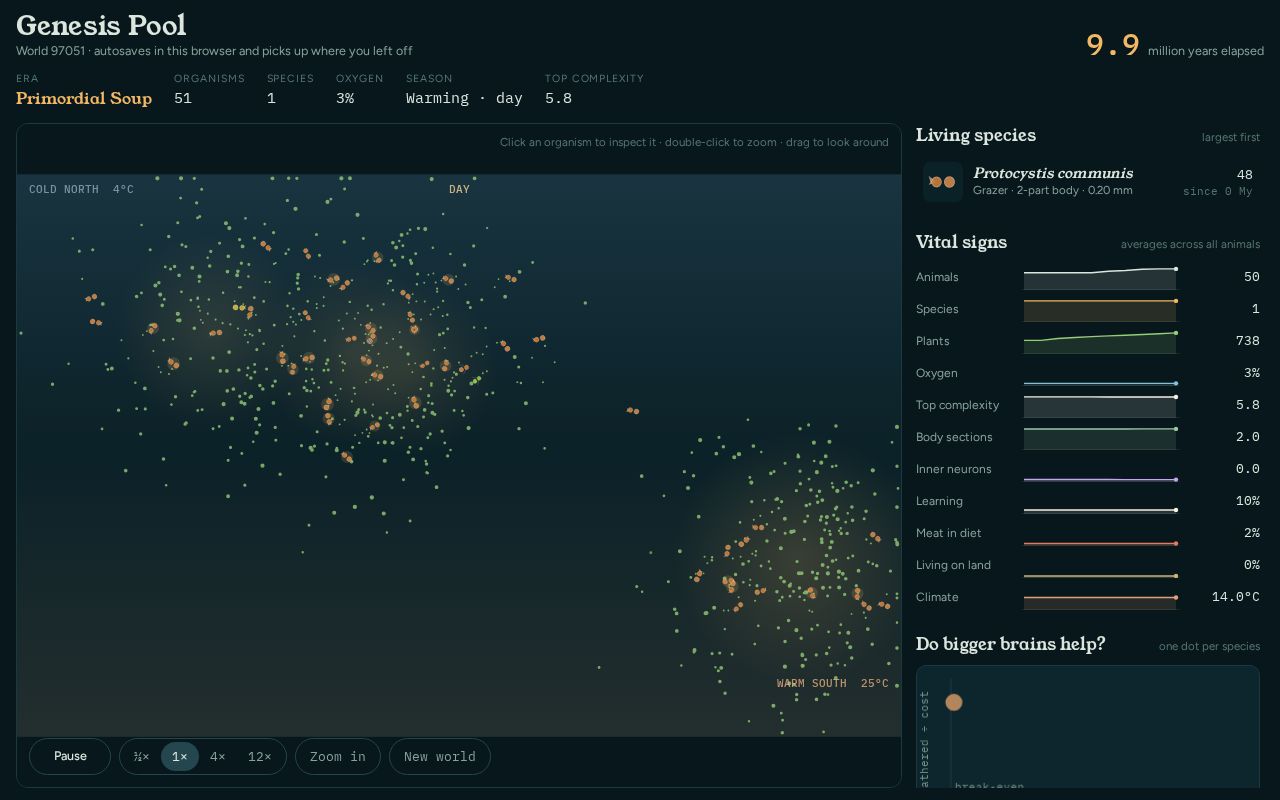The width and height of the screenshot is (1280, 800).
Task: Click the Plants count '738'
Action: [x=1247, y=341]
